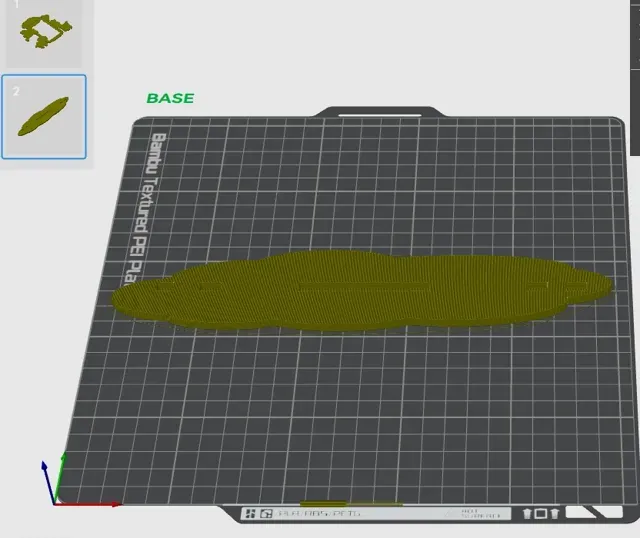Click the green Y axis line
The image size is (640, 538).
[x=60, y=477]
